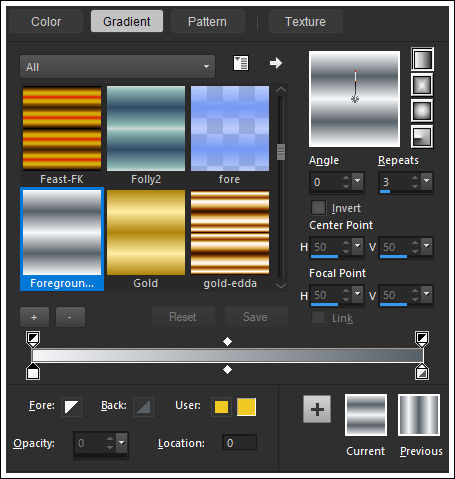This screenshot has width=455, height=479.
Task: Select the radial gradient style icon
Action: (x=422, y=136)
